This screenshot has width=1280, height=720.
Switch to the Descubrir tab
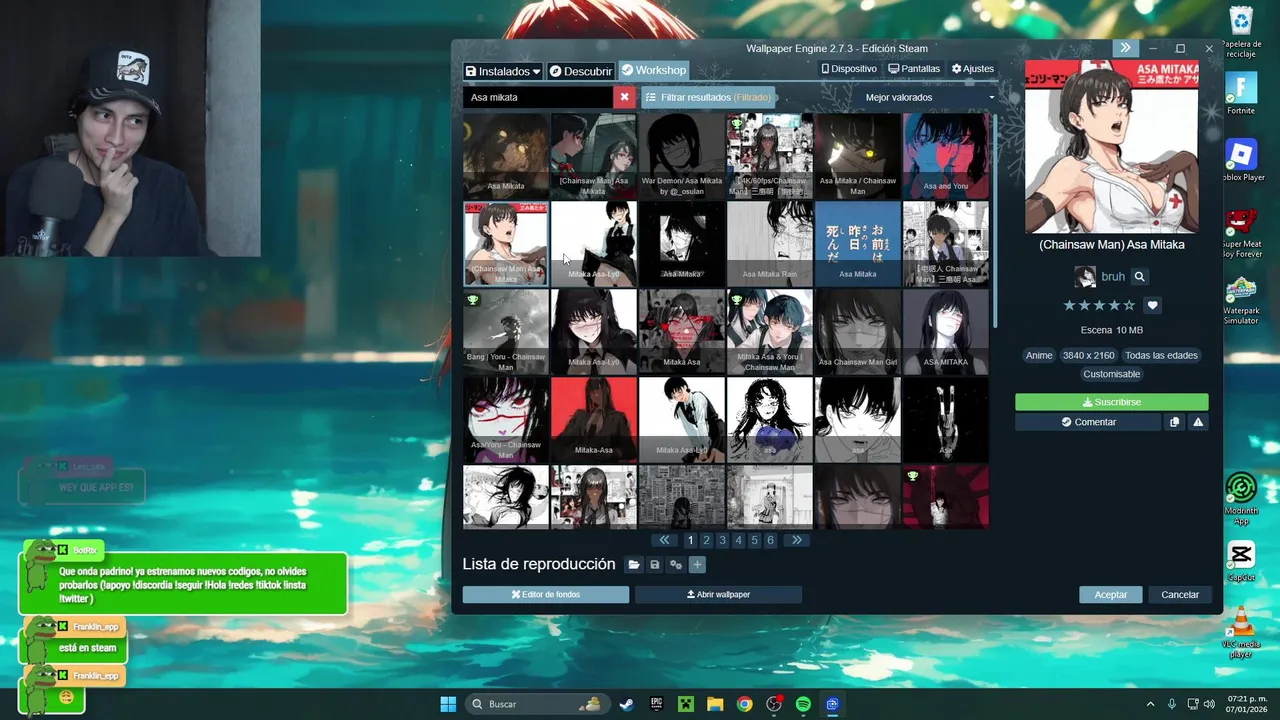click(x=581, y=71)
